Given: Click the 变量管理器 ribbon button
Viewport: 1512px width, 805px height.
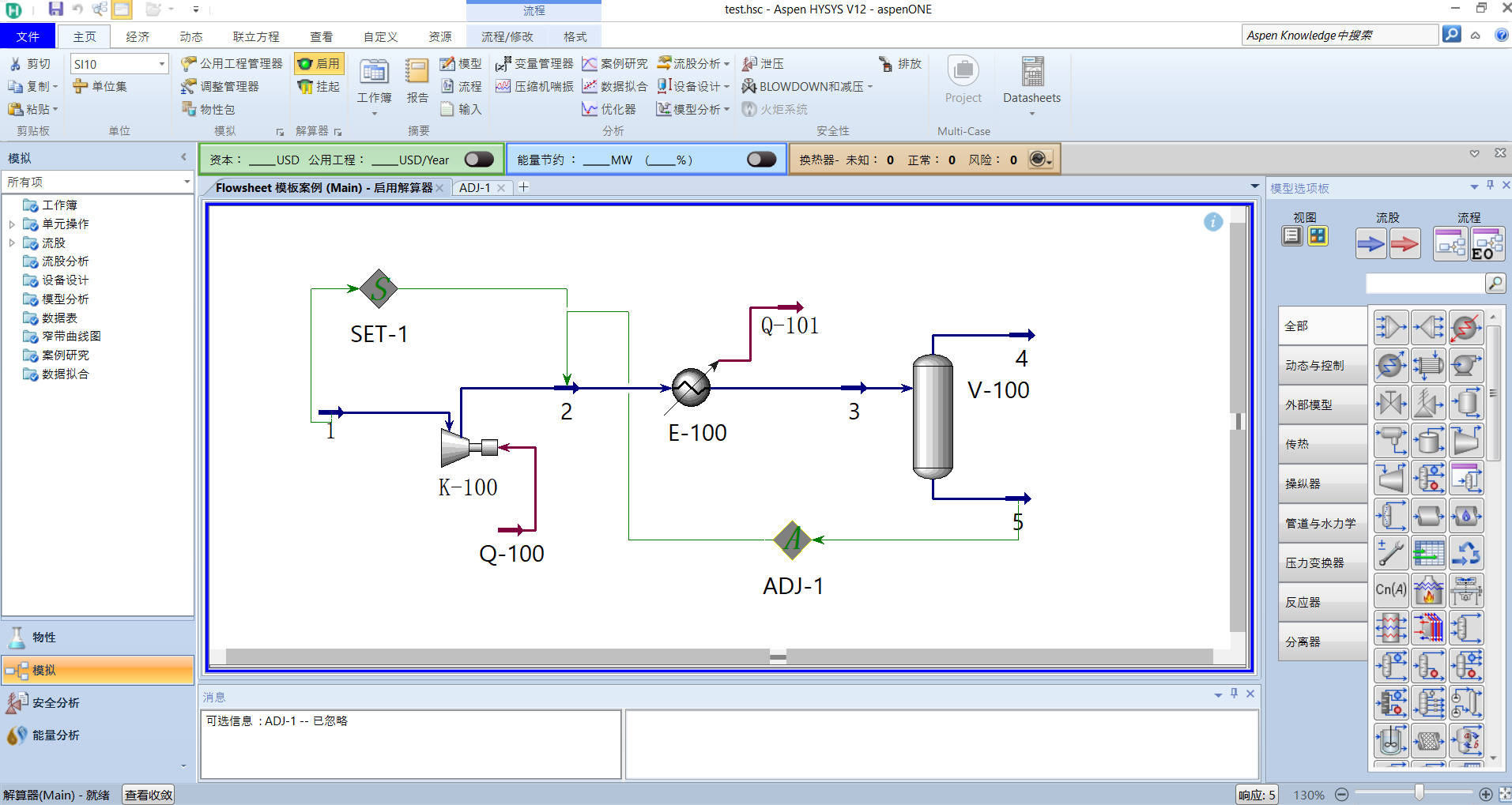Looking at the screenshot, I should click(534, 63).
